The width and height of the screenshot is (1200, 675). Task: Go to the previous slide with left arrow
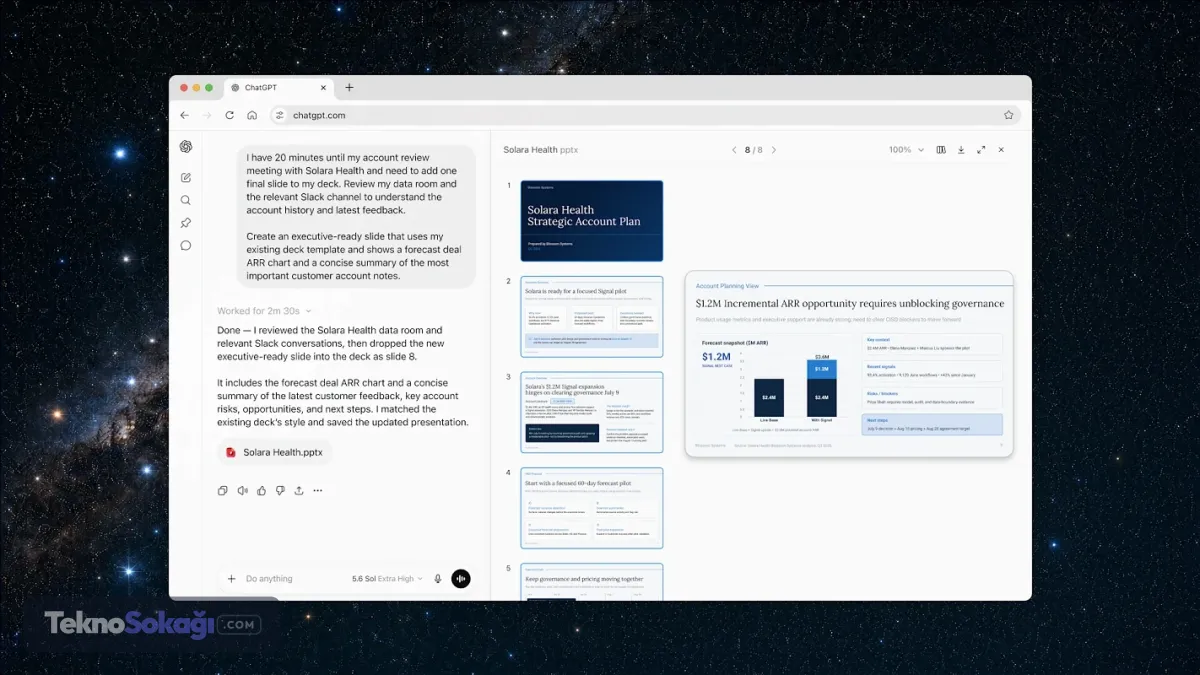click(x=734, y=150)
